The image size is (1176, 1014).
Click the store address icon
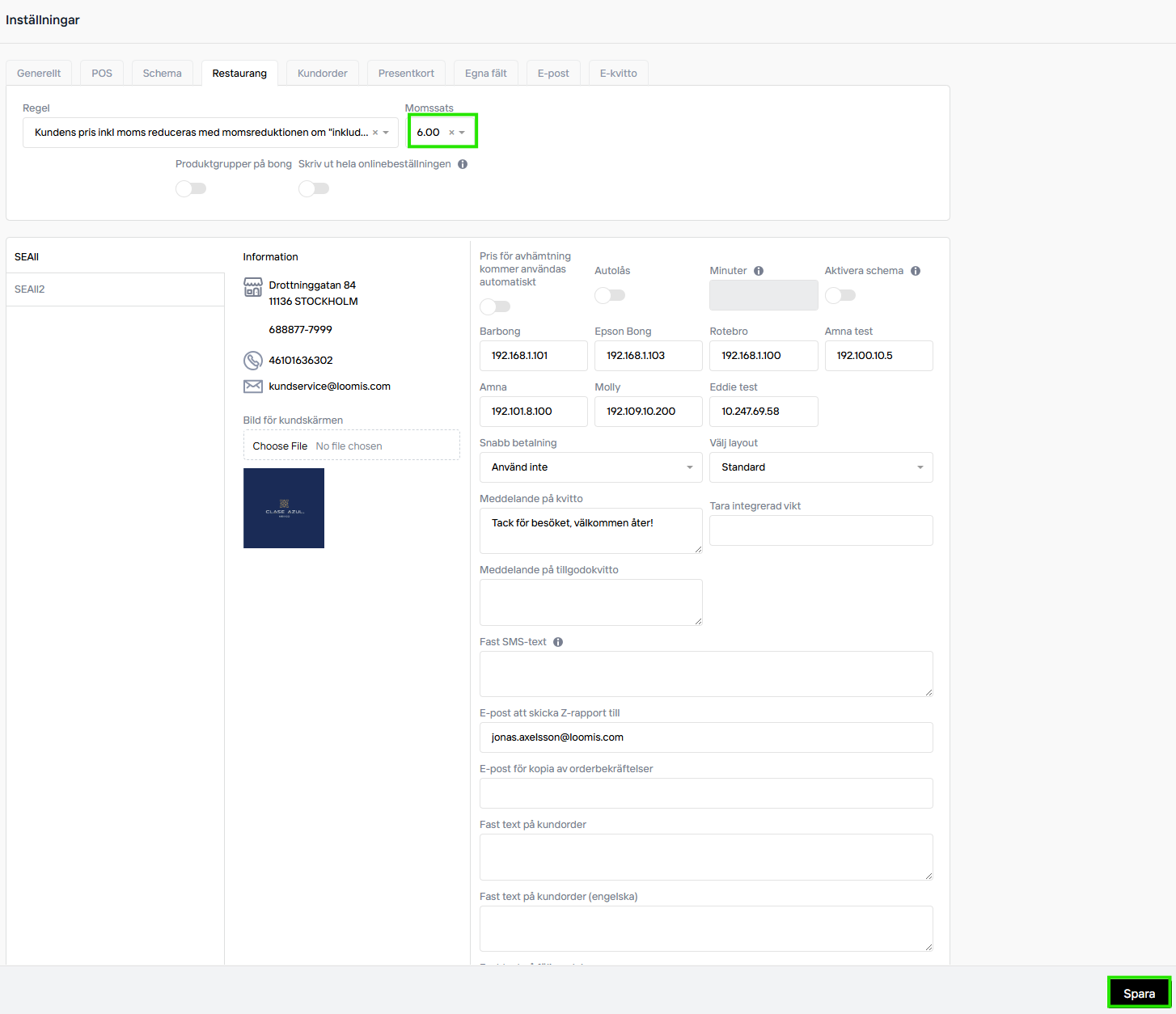pos(253,287)
